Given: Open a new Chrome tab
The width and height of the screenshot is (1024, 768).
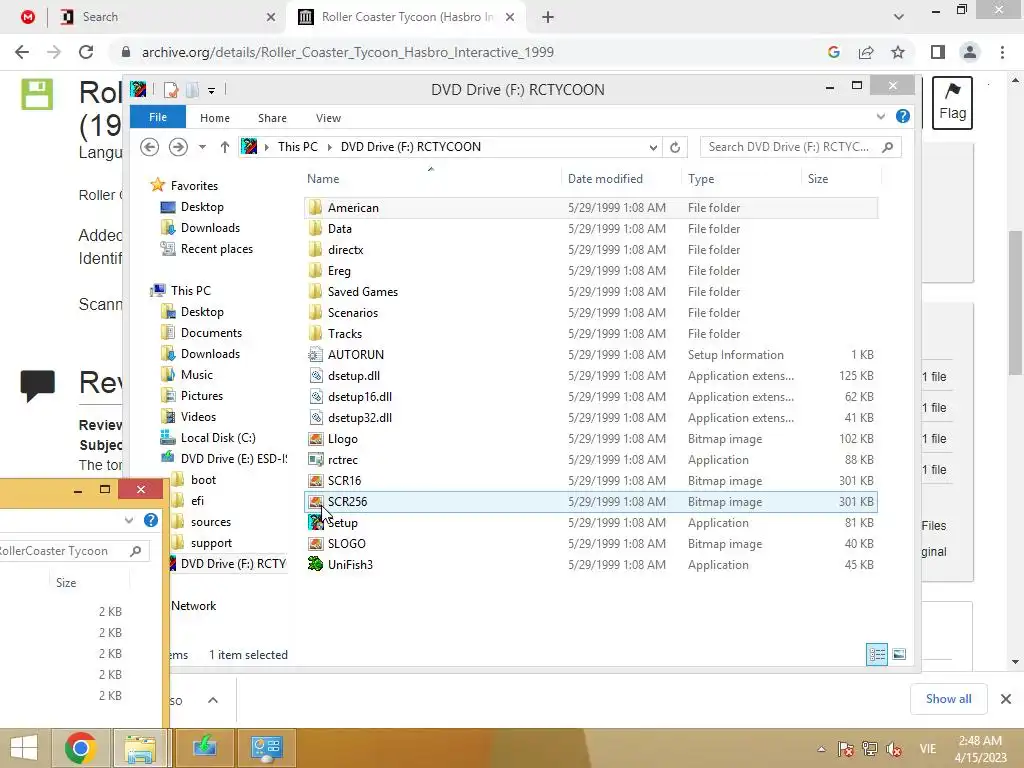Looking at the screenshot, I should coord(548,17).
